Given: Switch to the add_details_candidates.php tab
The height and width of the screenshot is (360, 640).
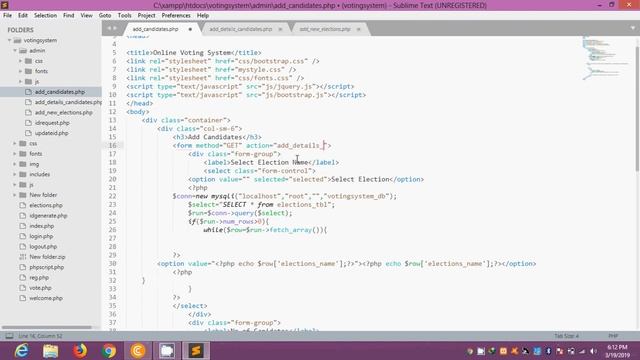Looking at the screenshot, I should [x=240, y=29].
